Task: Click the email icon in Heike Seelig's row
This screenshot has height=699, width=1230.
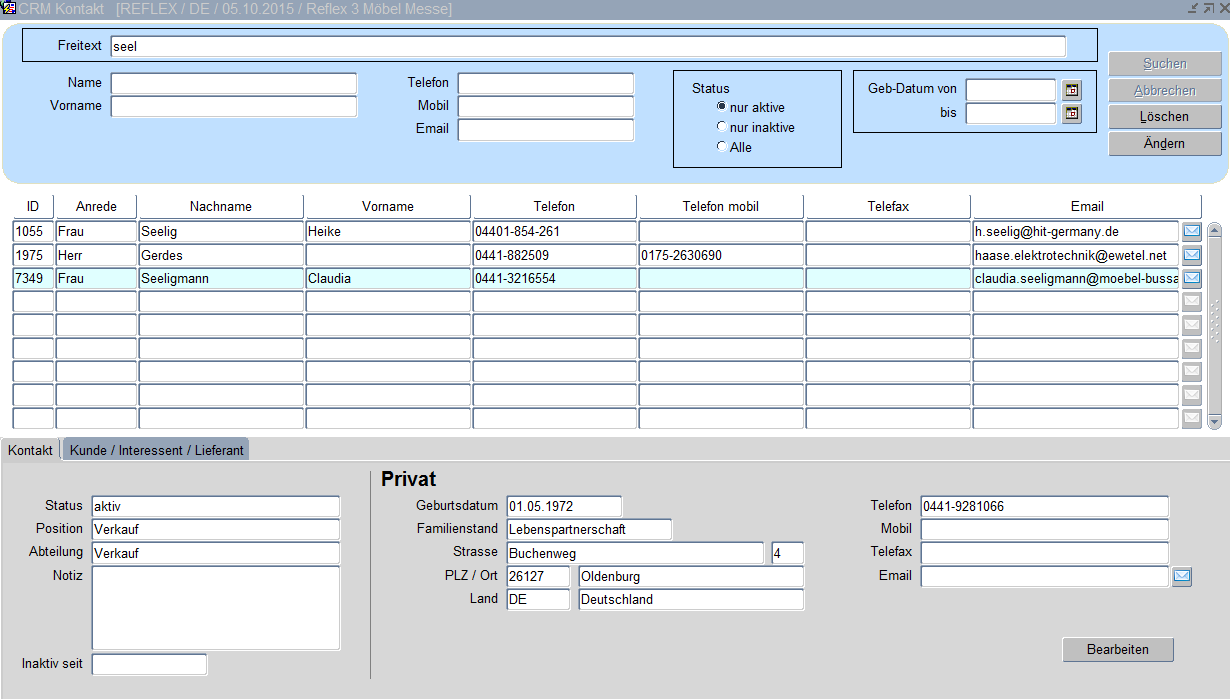Action: click(1192, 232)
